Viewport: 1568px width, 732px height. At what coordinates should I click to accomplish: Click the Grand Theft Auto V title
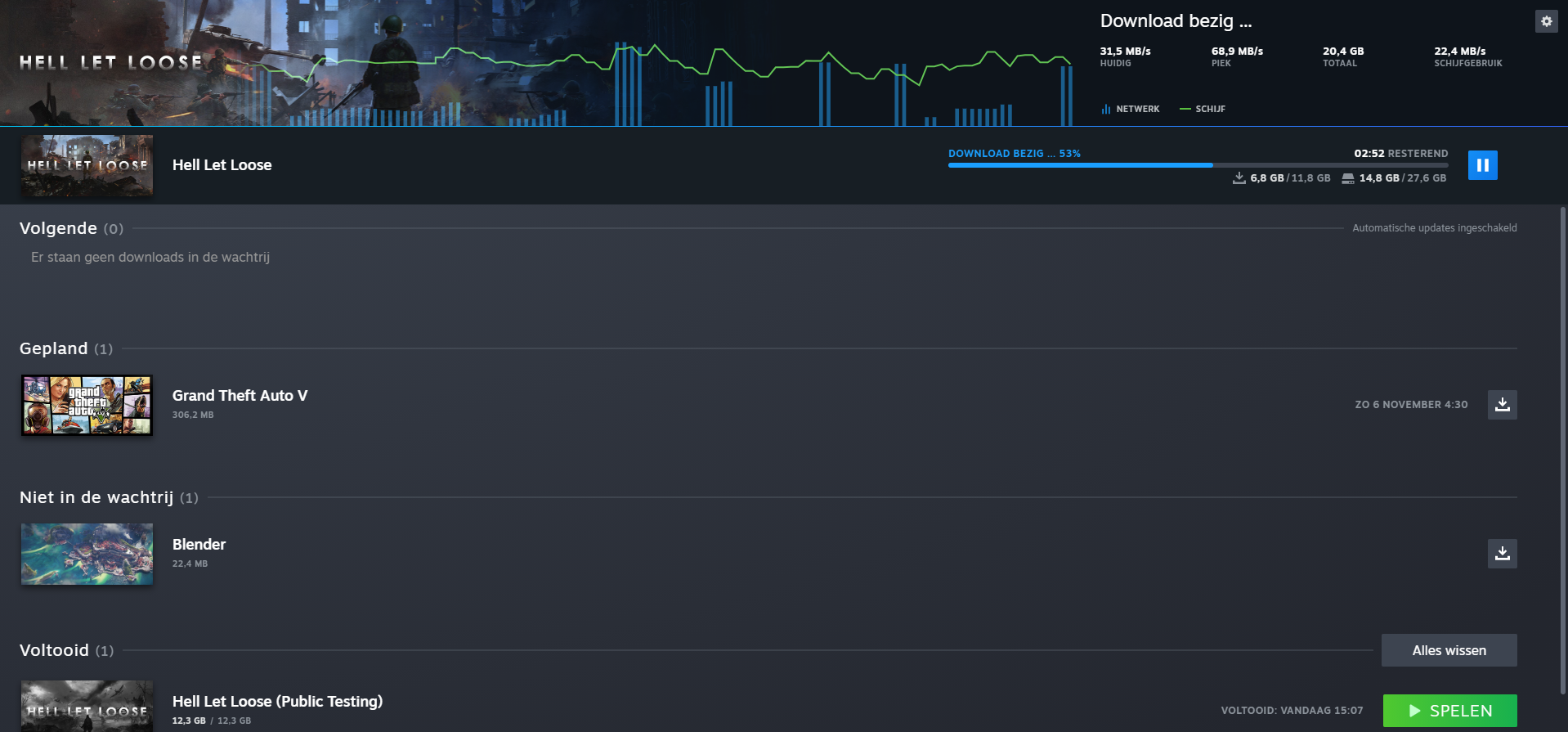[x=240, y=396]
